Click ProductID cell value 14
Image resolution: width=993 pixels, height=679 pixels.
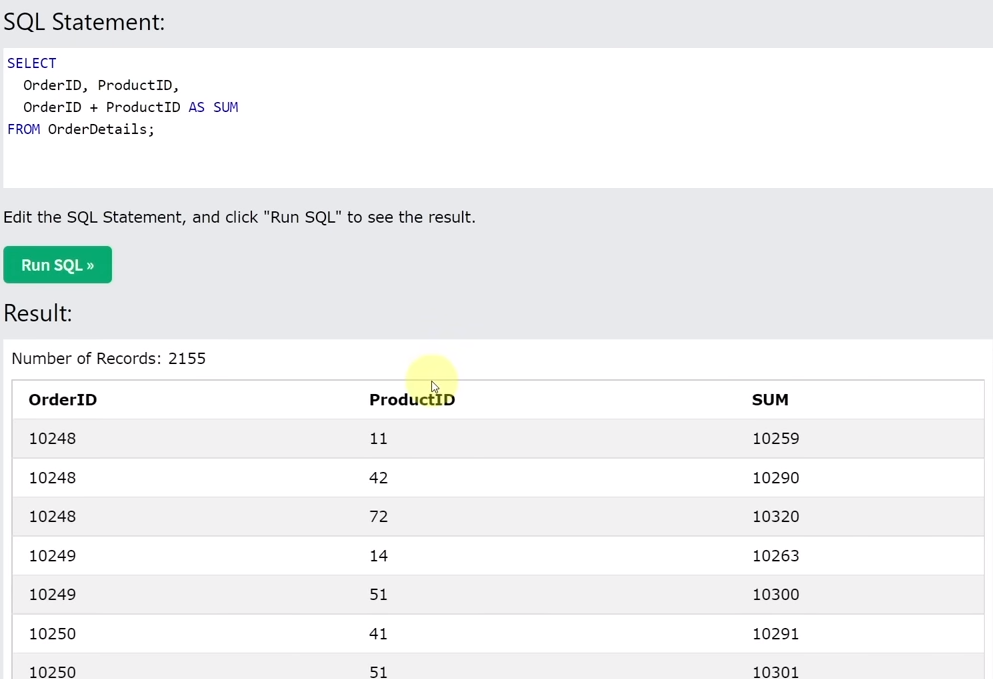[x=378, y=555]
